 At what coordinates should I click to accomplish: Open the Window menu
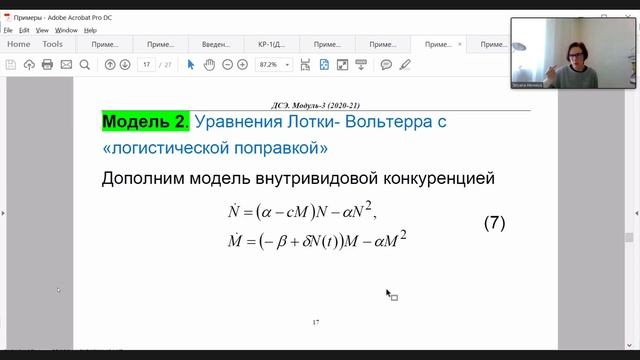click(66, 30)
